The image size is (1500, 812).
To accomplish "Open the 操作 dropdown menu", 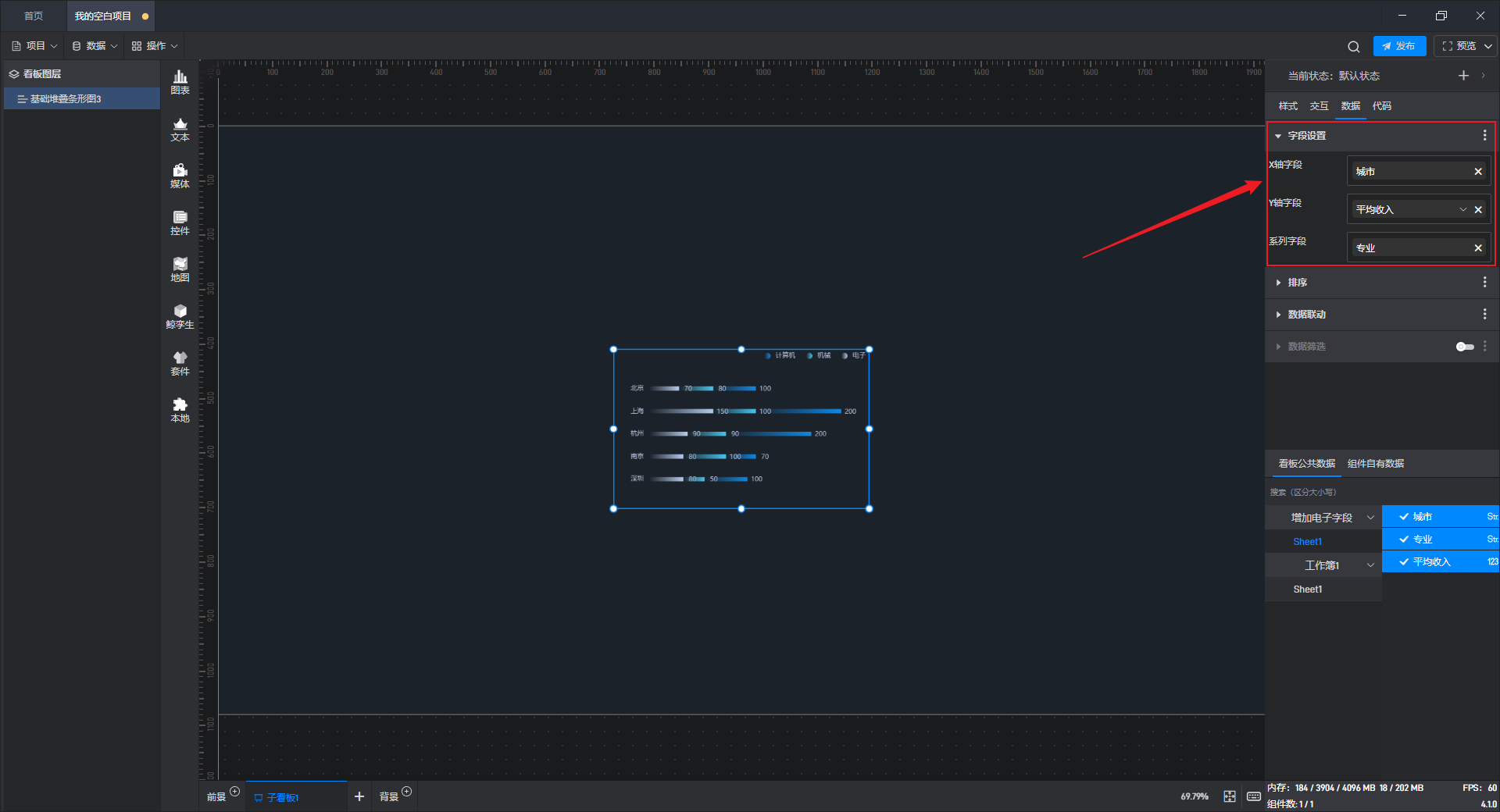I will click(155, 46).
